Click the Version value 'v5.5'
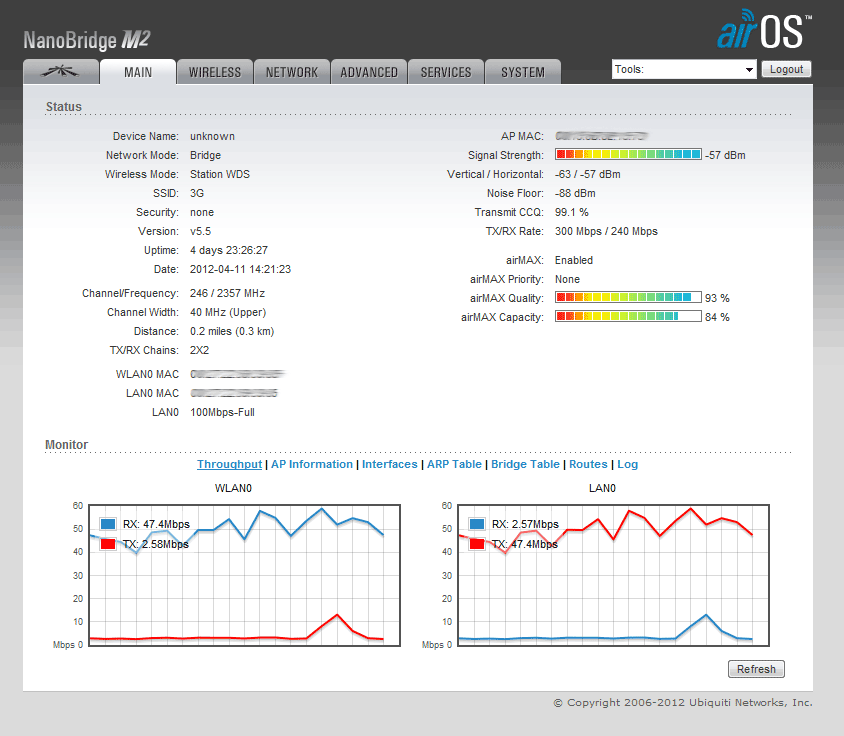This screenshot has height=736, width=844. pyautogui.click(x=200, y=231)
